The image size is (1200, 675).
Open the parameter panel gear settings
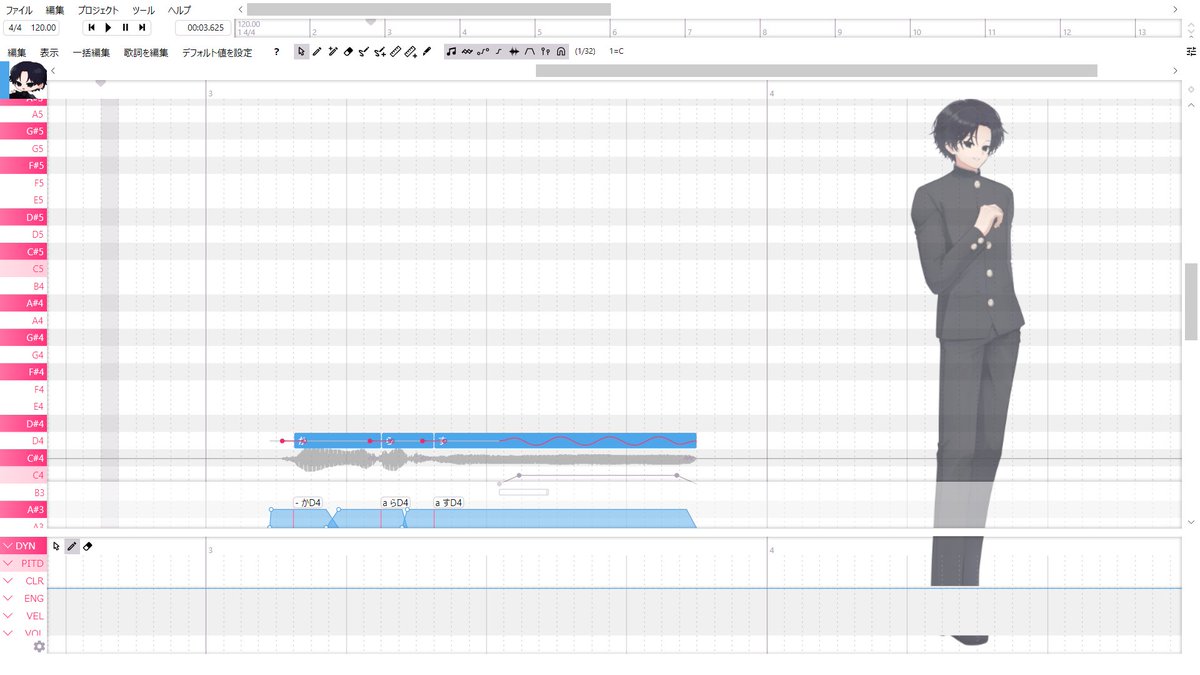(39, 646)
